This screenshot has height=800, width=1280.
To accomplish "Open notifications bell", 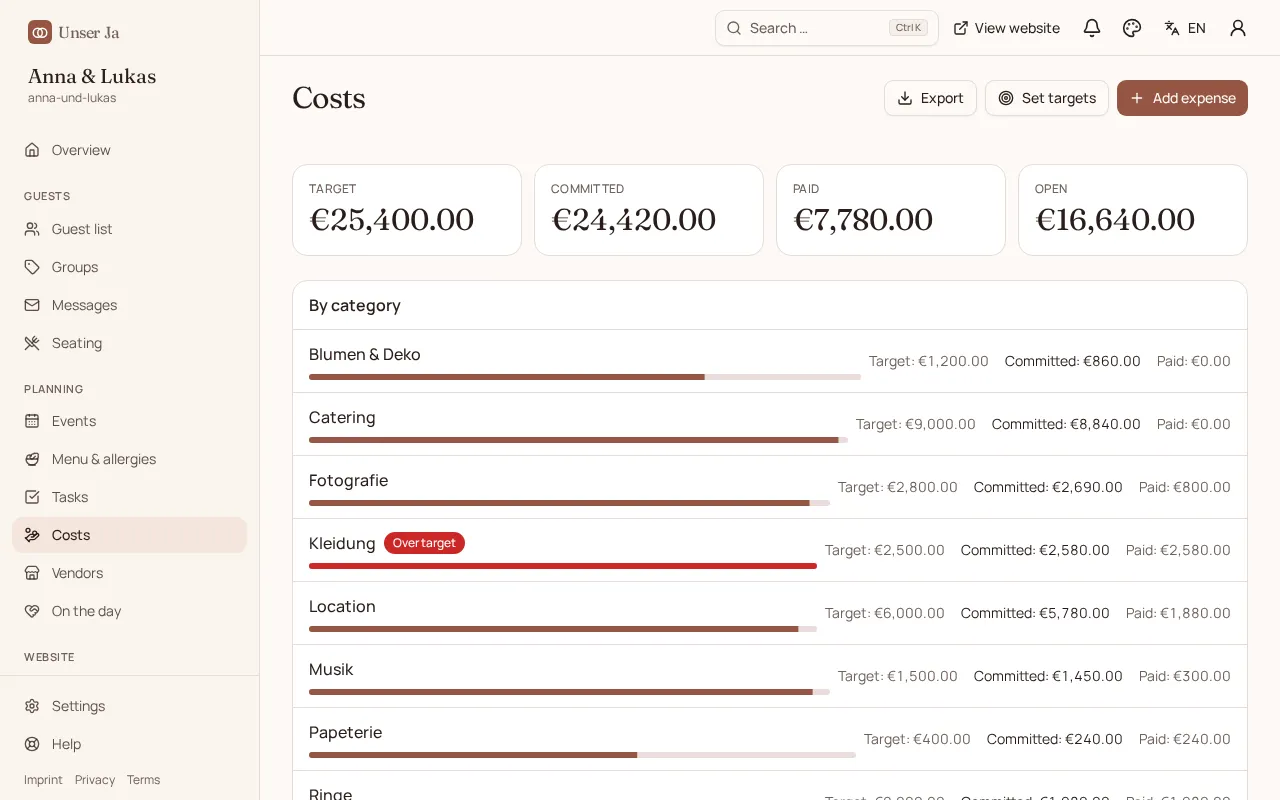I will 1092,28.
